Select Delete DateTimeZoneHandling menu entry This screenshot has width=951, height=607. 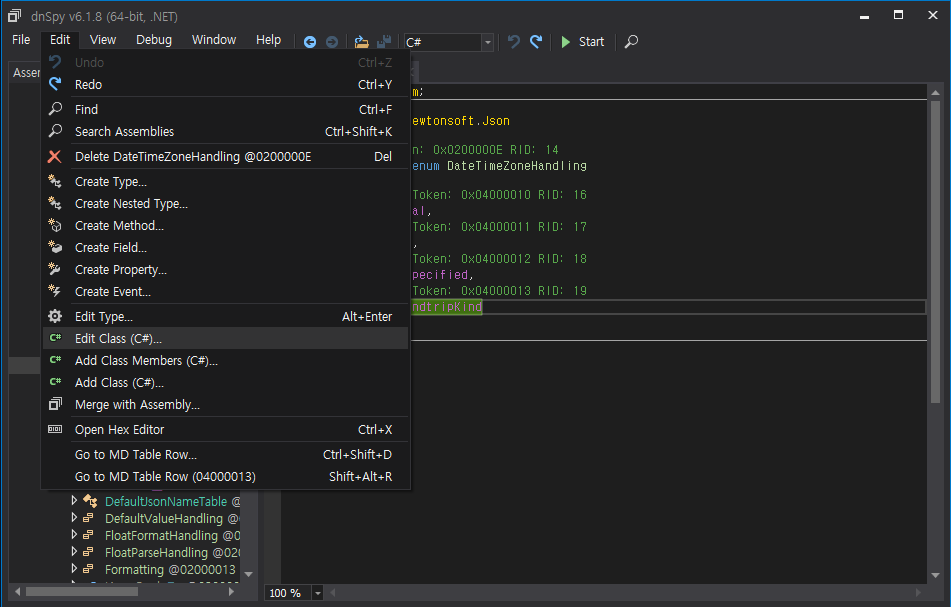226,156
